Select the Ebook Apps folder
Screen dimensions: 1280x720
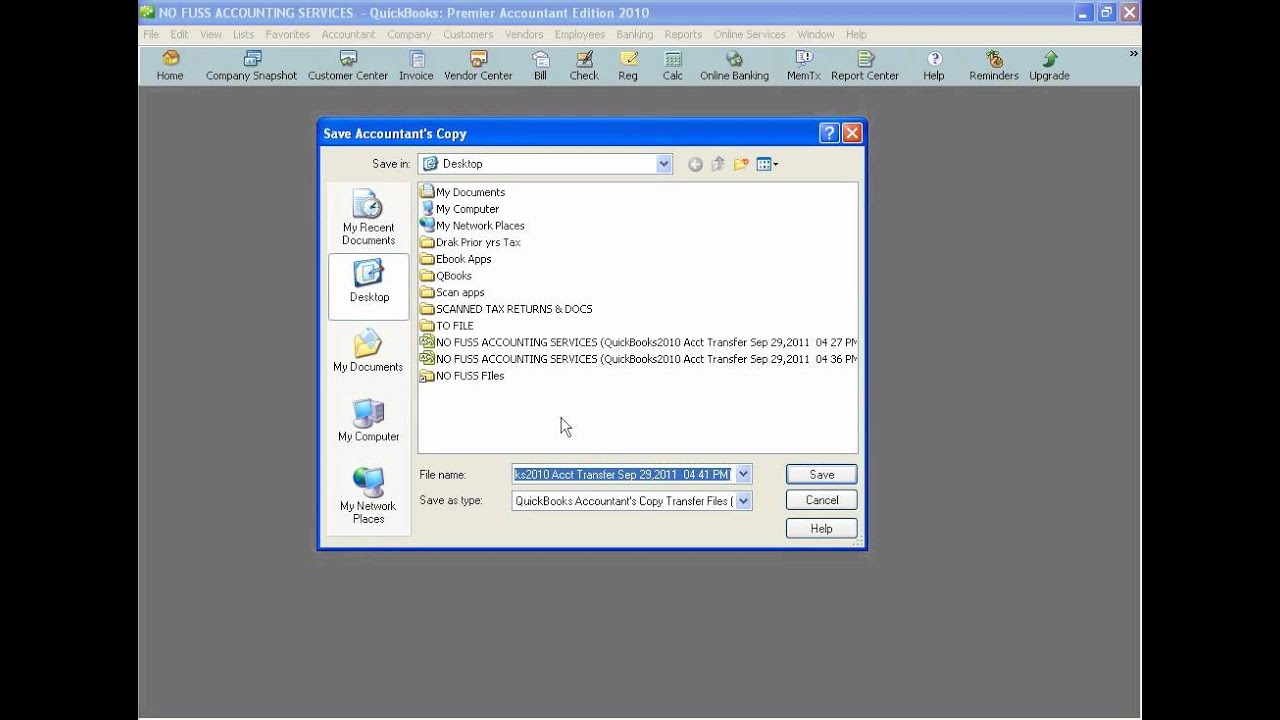(x=456, y=259)
